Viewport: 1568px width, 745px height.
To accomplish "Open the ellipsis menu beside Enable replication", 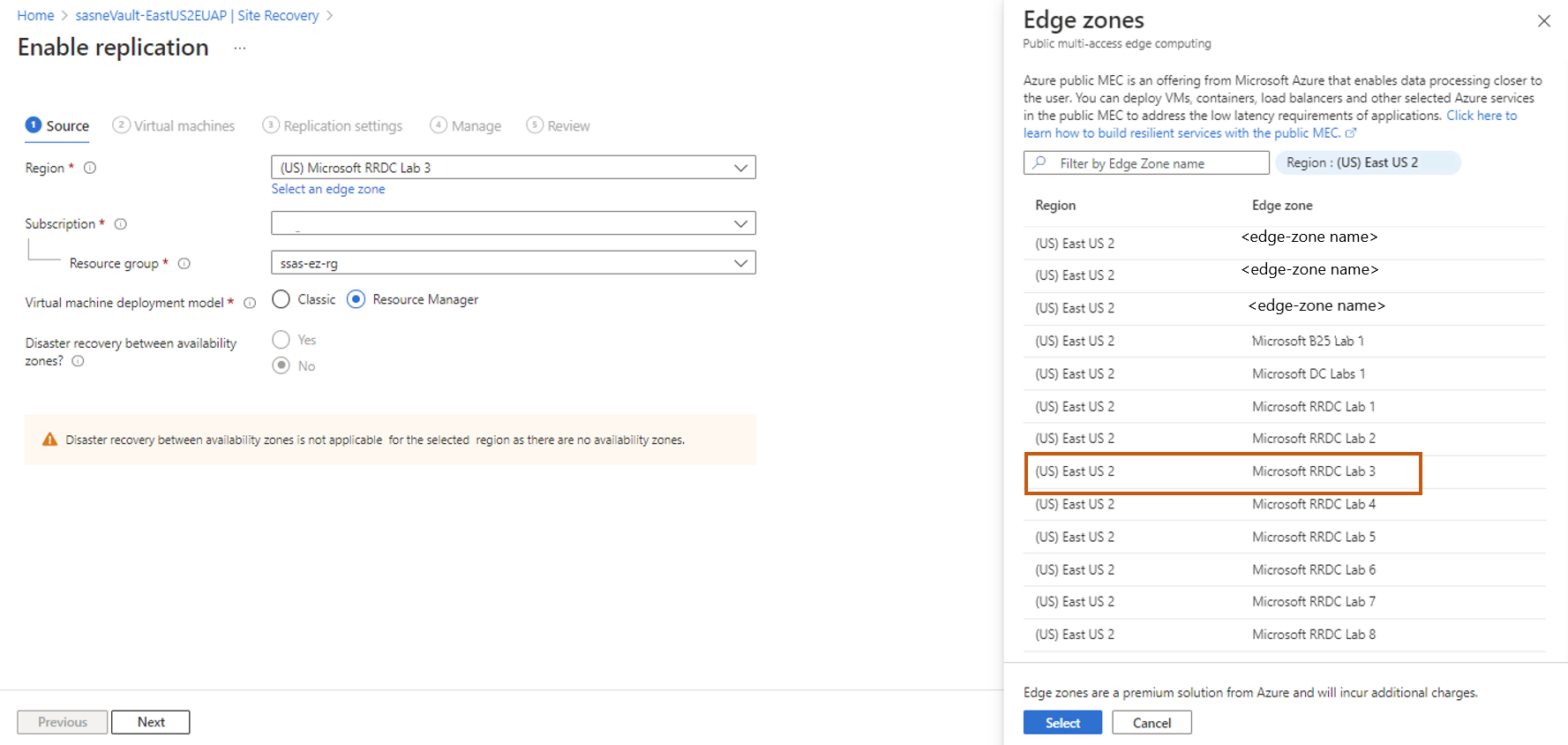I will [239, 49].
